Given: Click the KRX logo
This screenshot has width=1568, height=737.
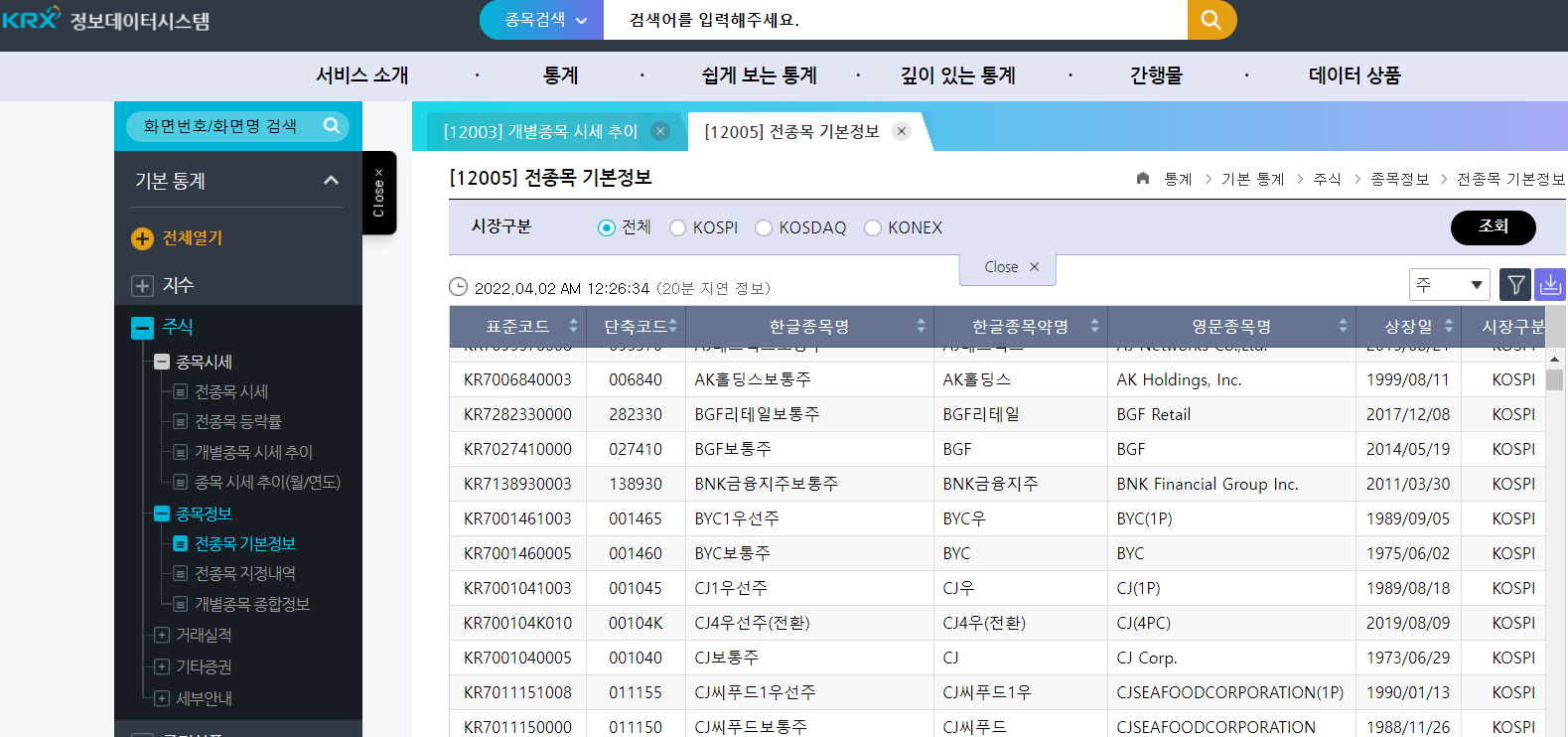Looking at the screenshot, I should tap(31, 18).
